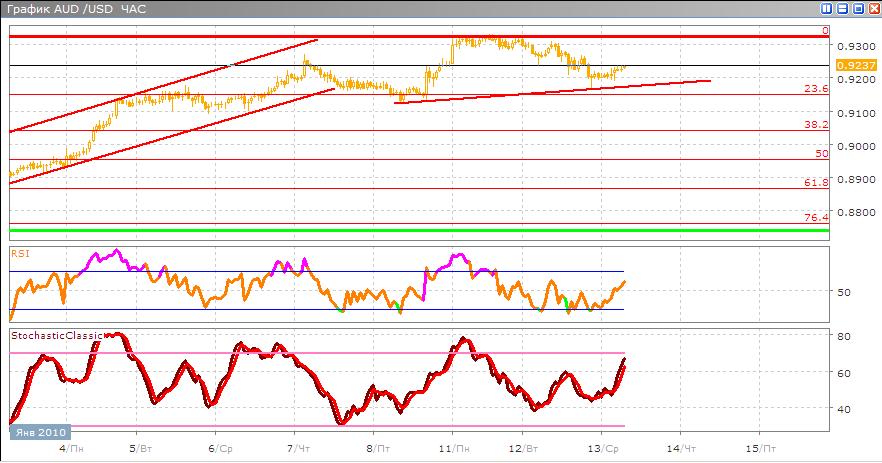
Task: Click the Янв 2010 month label
Action: (x=40, y=432)
